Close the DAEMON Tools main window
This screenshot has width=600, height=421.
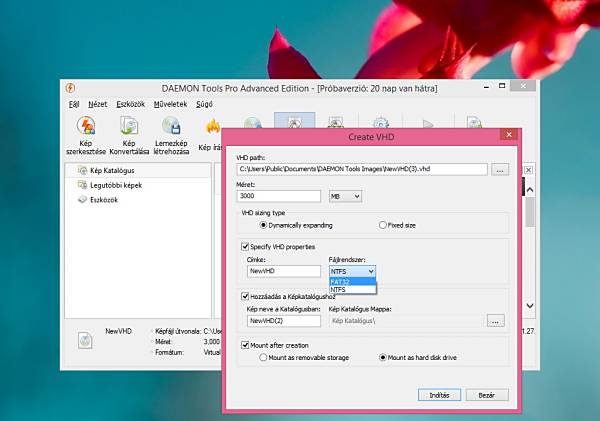[x=523, y=86]
